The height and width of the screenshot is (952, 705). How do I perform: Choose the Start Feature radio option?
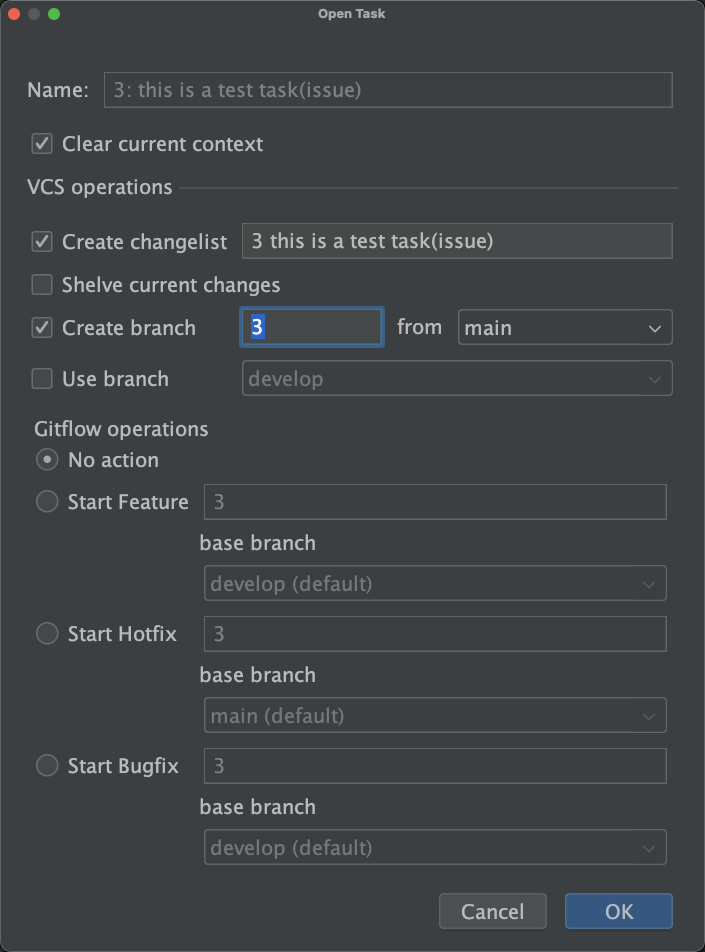(47, 503)
